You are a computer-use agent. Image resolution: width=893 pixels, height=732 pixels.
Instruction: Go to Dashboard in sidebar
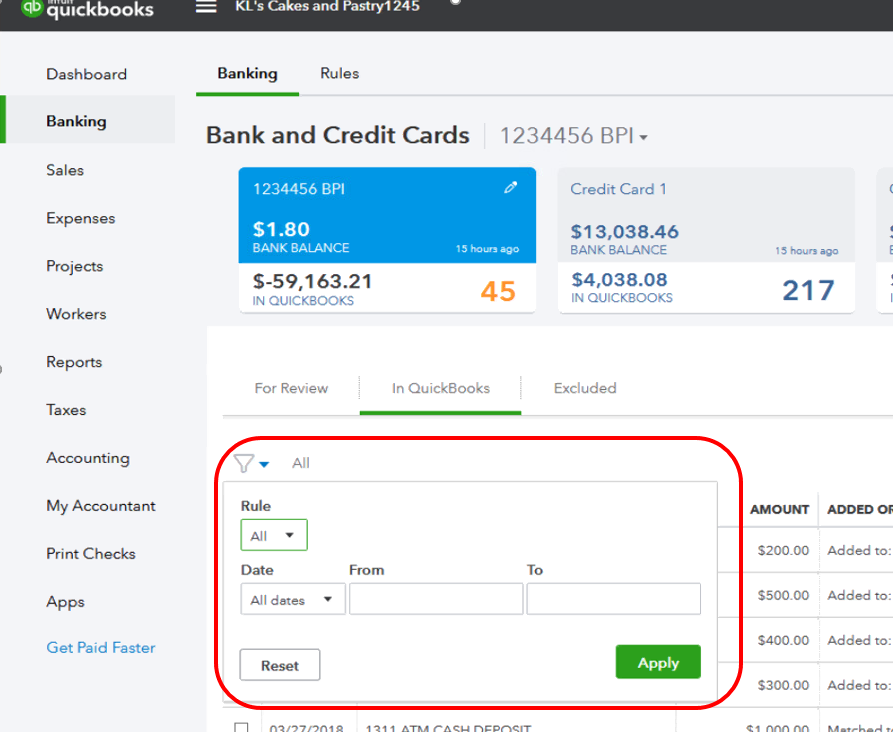pyautogui.click(x=87, y=74)
